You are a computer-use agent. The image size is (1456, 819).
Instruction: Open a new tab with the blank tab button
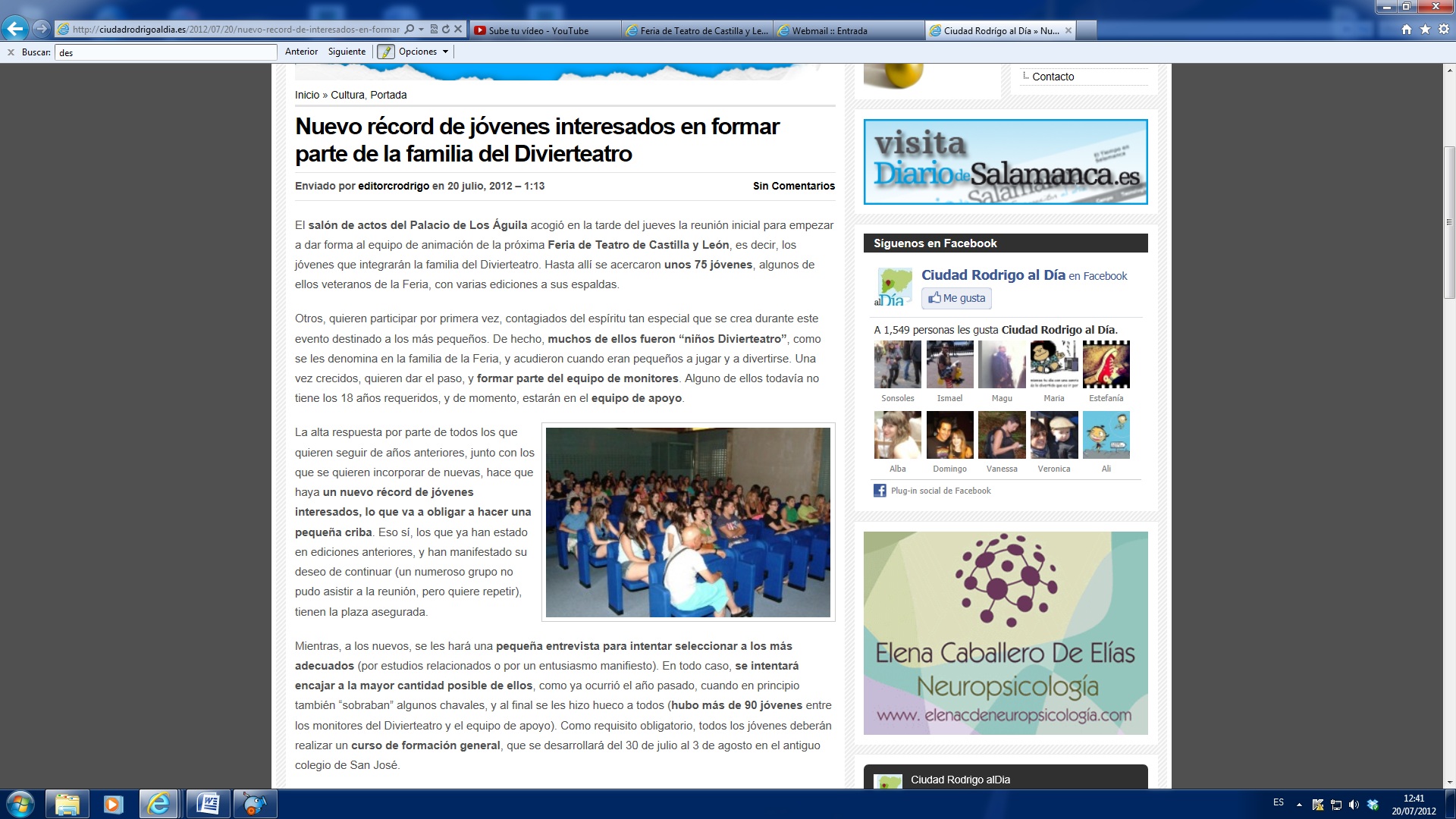point(1086,30)
